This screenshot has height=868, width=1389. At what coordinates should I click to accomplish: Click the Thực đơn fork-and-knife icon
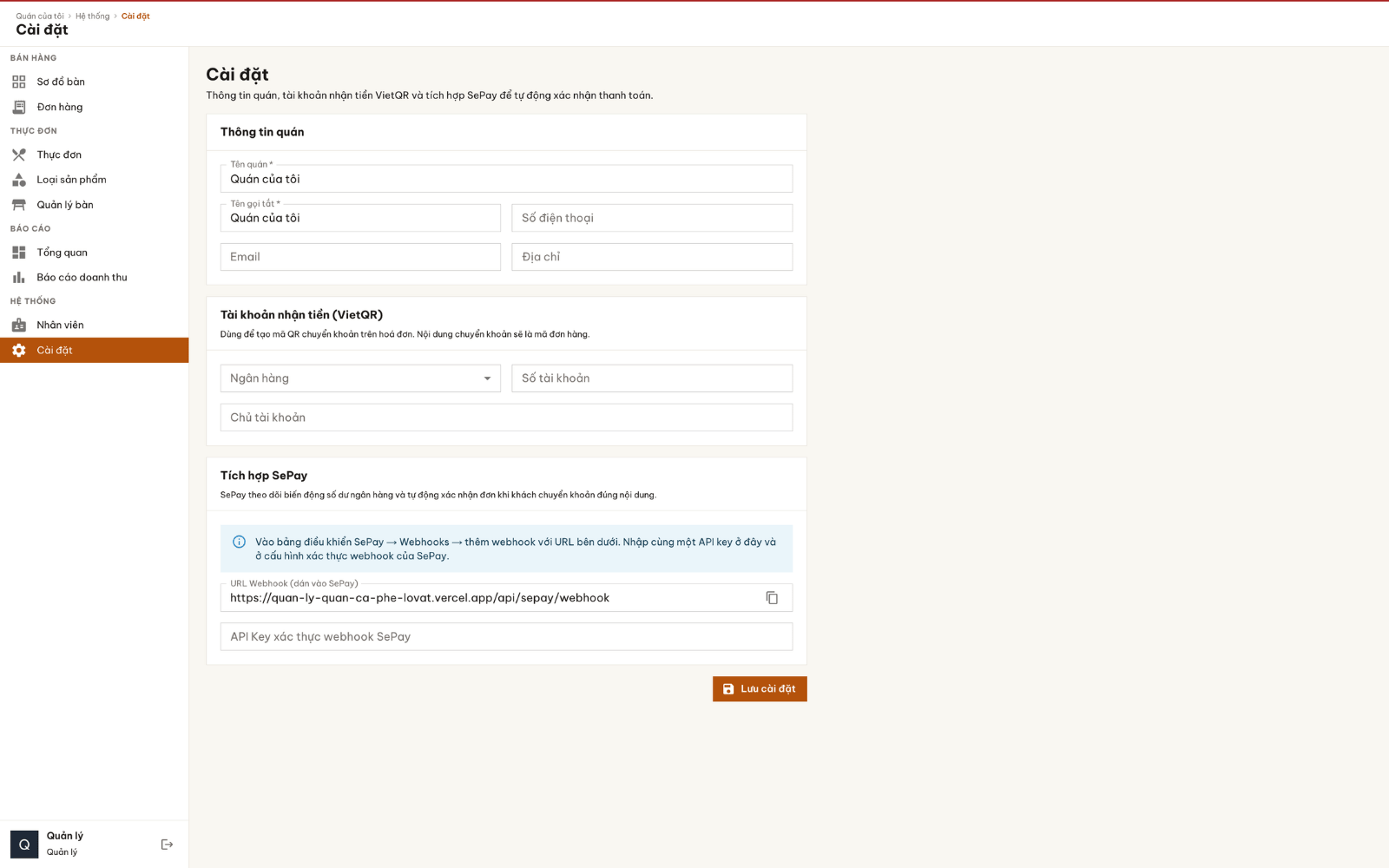19,155
